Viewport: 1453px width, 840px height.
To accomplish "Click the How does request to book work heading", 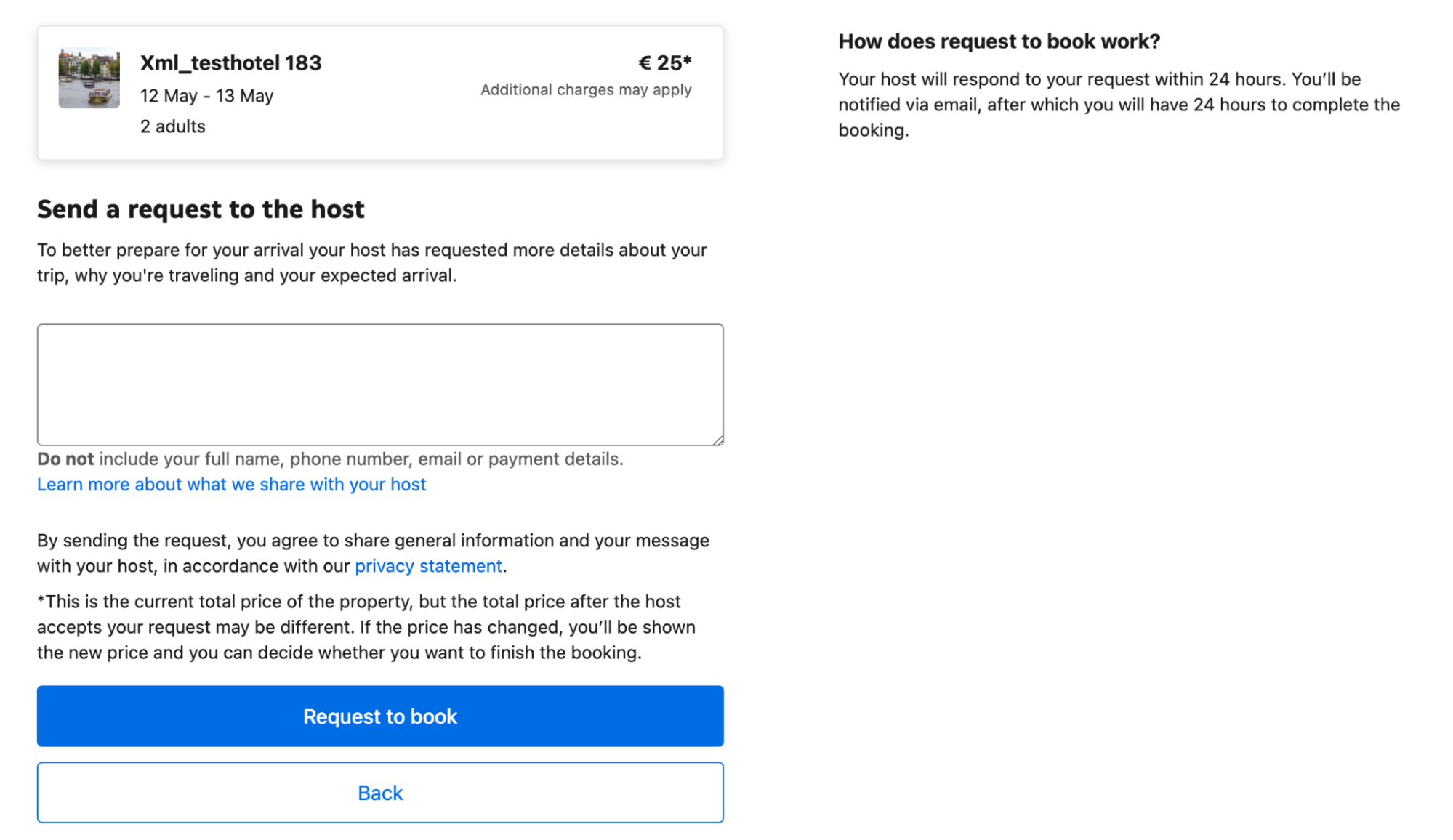I will pos(999,41).
